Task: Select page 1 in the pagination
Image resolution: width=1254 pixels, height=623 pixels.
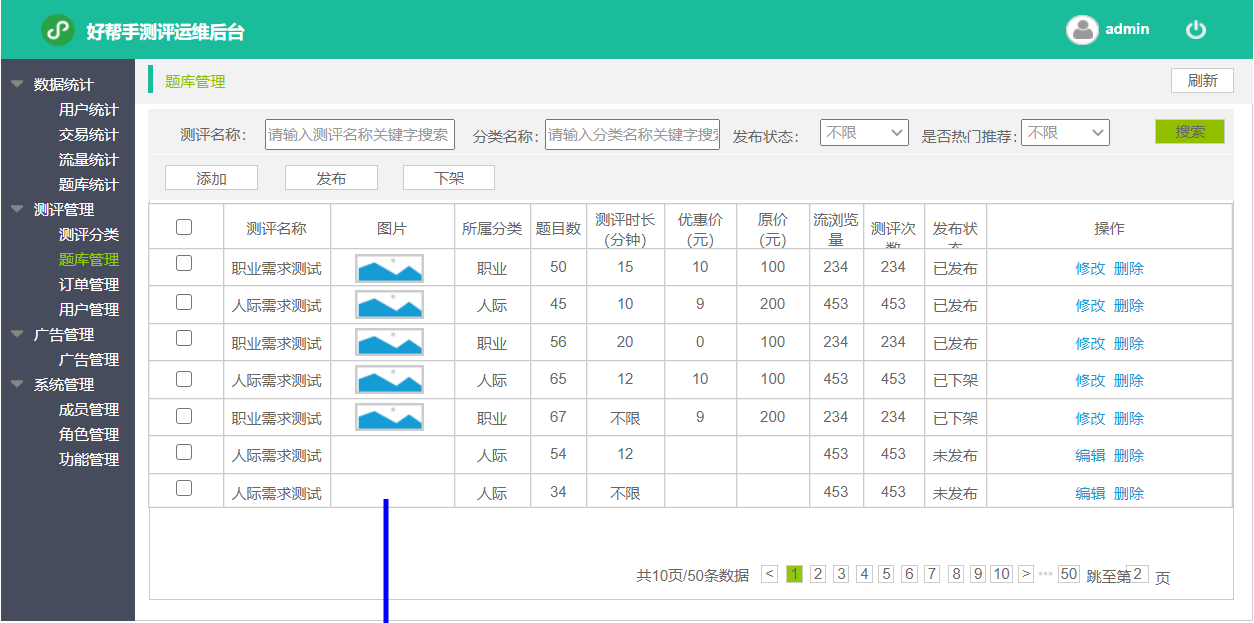Action: coord(794,574)
